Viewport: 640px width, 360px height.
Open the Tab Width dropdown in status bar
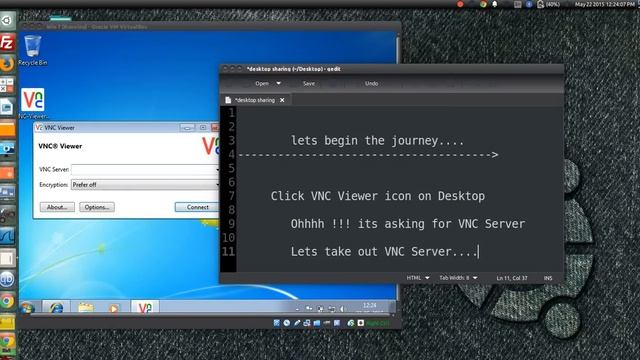click(x=458, y=278)
